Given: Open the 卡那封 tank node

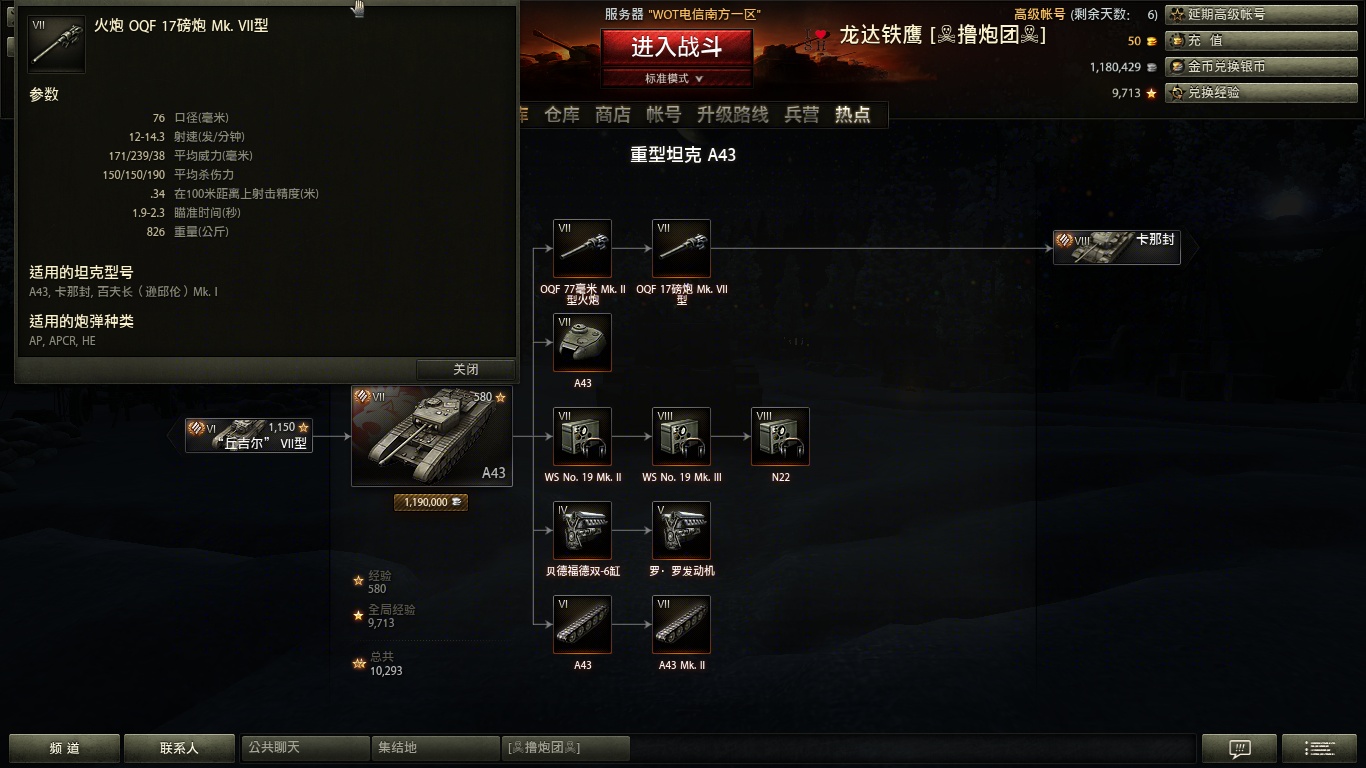Looking at the screenshot, I should (x=1117, y=247).
